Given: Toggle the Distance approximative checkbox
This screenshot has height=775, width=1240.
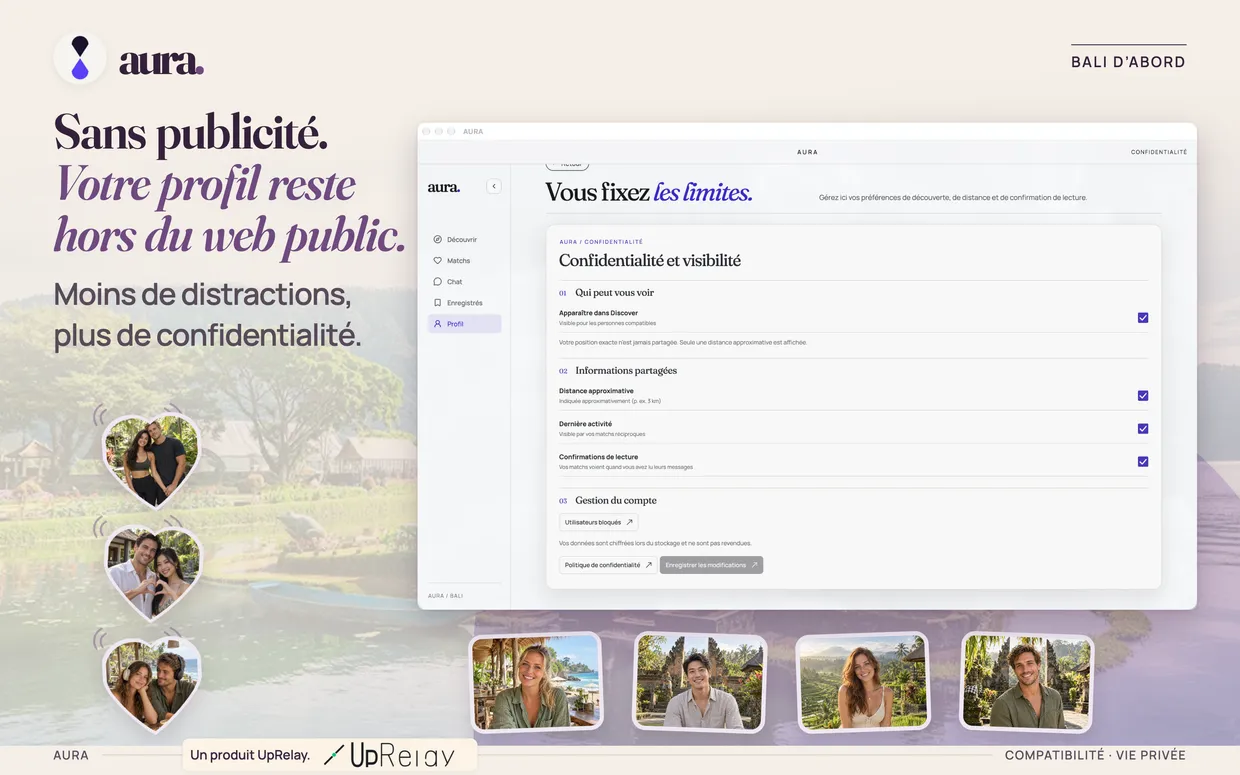Looking at the screenshot, I should (1143, 396).
